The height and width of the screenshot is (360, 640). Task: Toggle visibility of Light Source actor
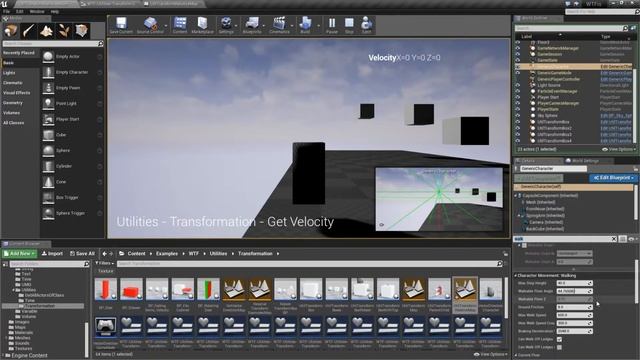click(x=518, y=85)
